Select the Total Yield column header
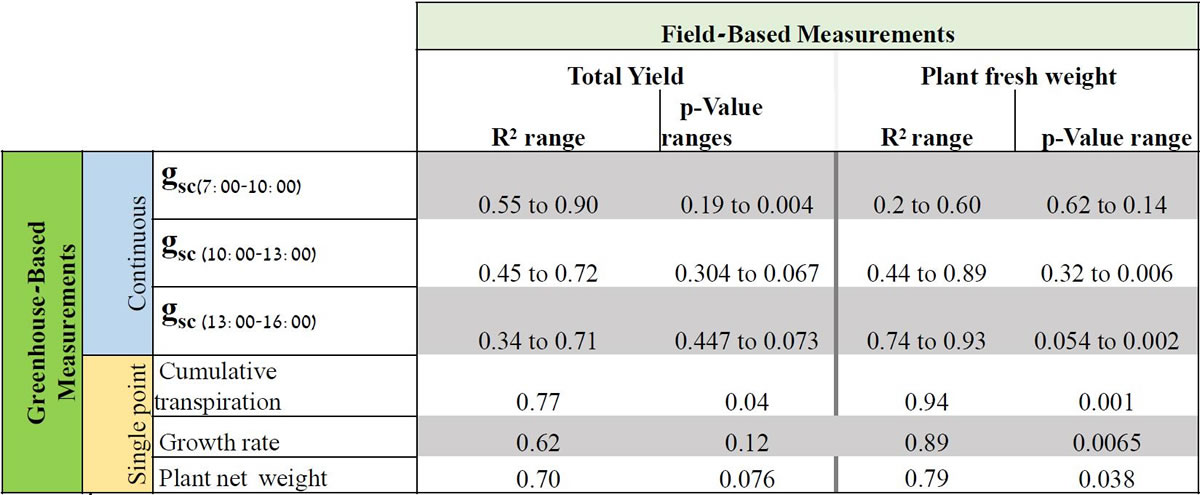This screenshot has width=1200, height=495. pyautogui.click(x=625, y=76)
